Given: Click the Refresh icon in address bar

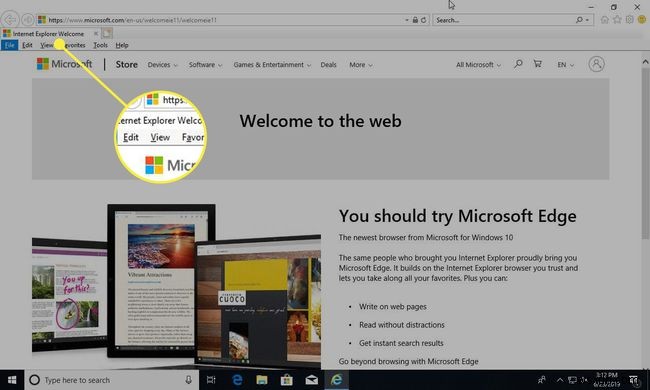Looking at the screenshot, I should coord(423,20).
